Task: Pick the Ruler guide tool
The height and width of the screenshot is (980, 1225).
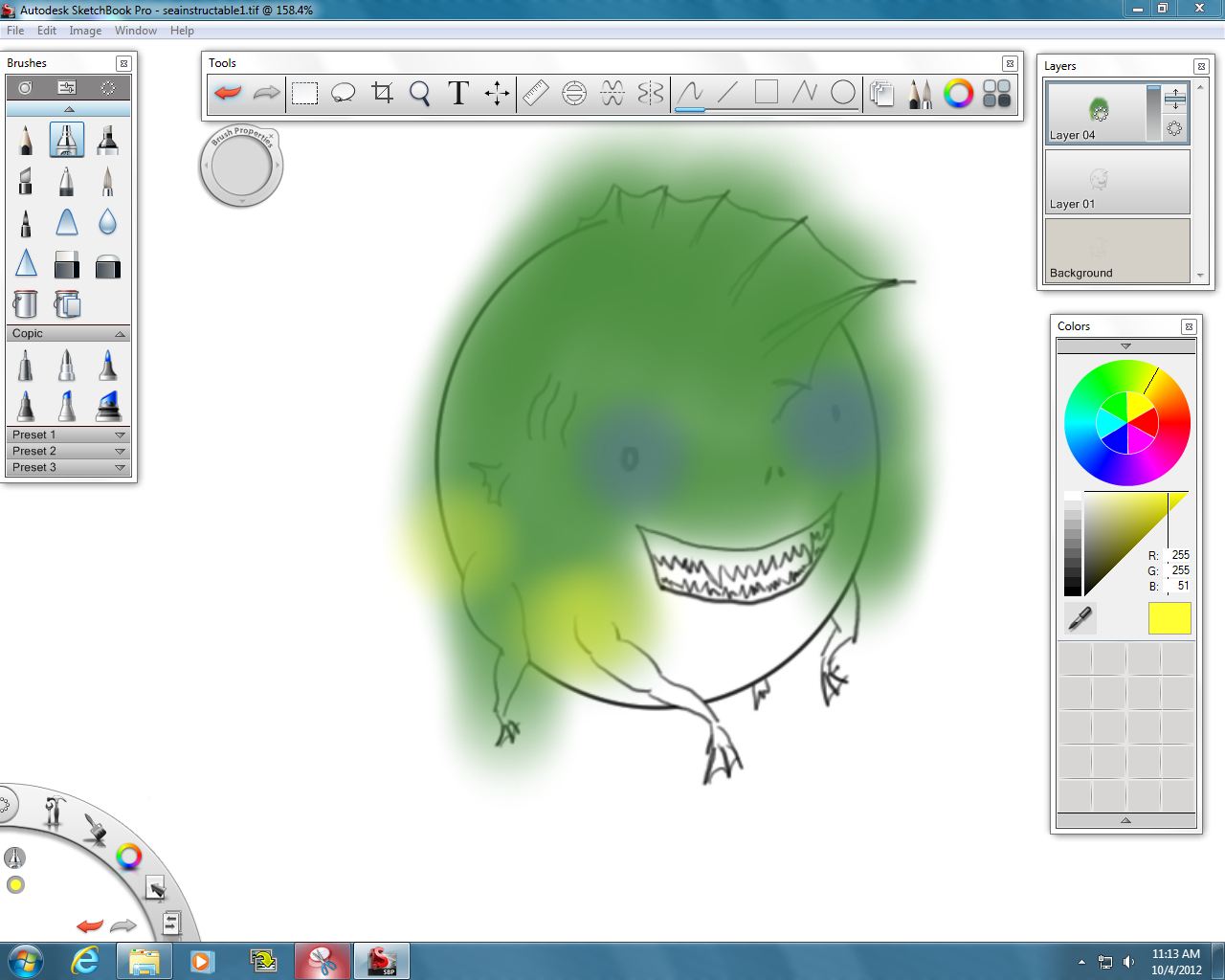Action: 535,93
